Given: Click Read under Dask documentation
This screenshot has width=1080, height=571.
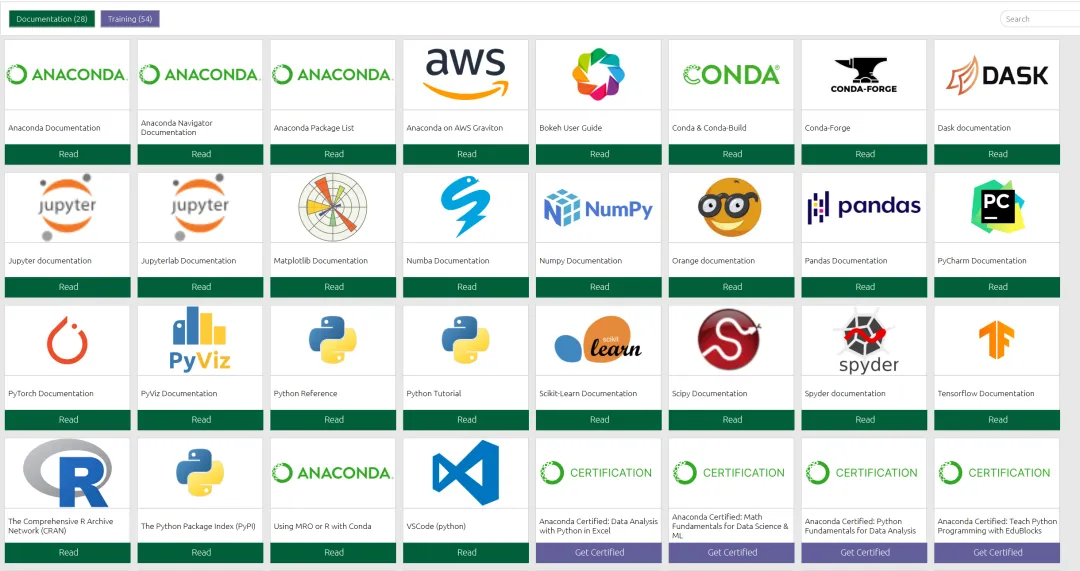Looking at the screenshot, I should (997, 154).
